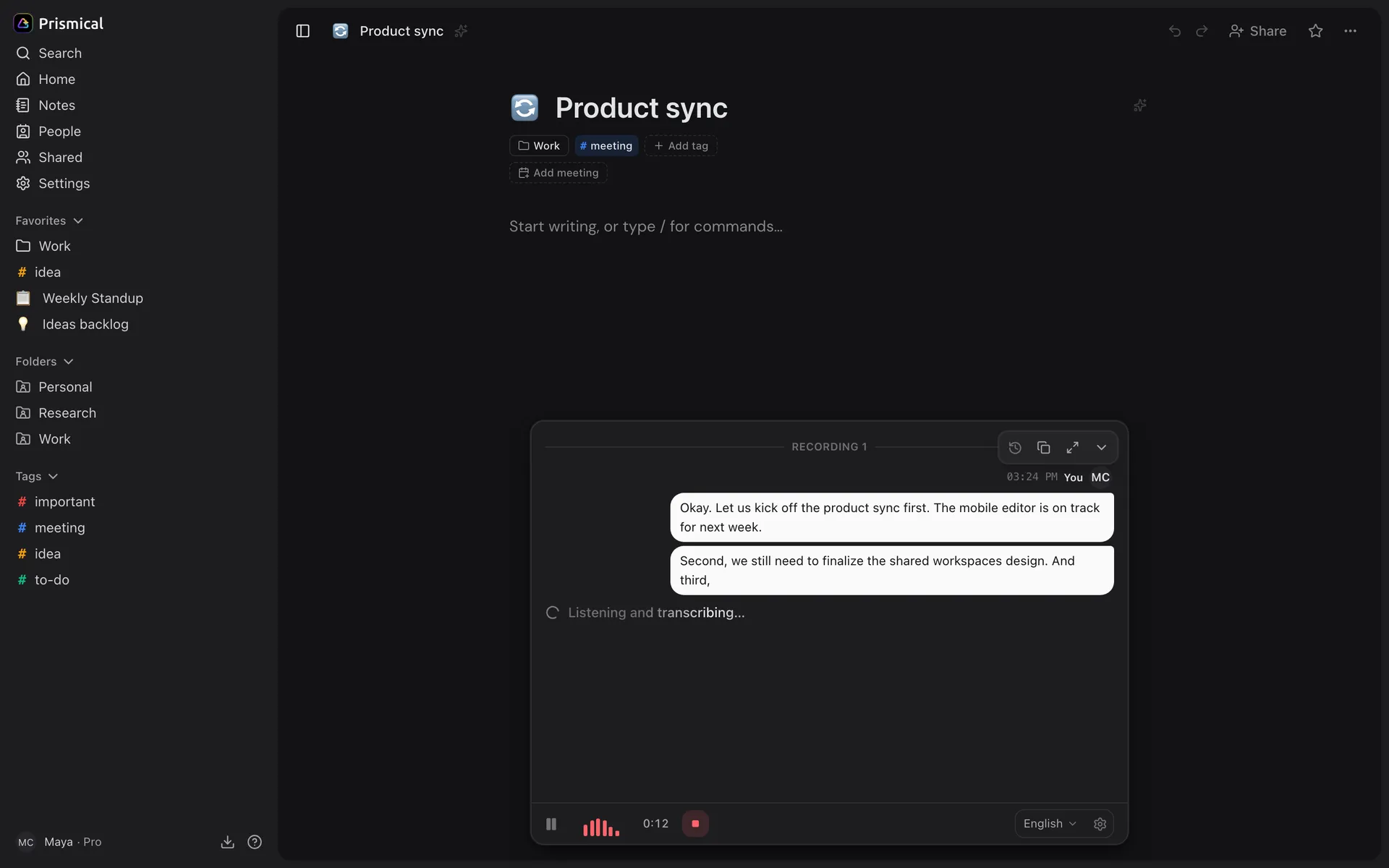The image size is (1389, 868).
Task: Open the People page
Action: (x=137, y=132)
